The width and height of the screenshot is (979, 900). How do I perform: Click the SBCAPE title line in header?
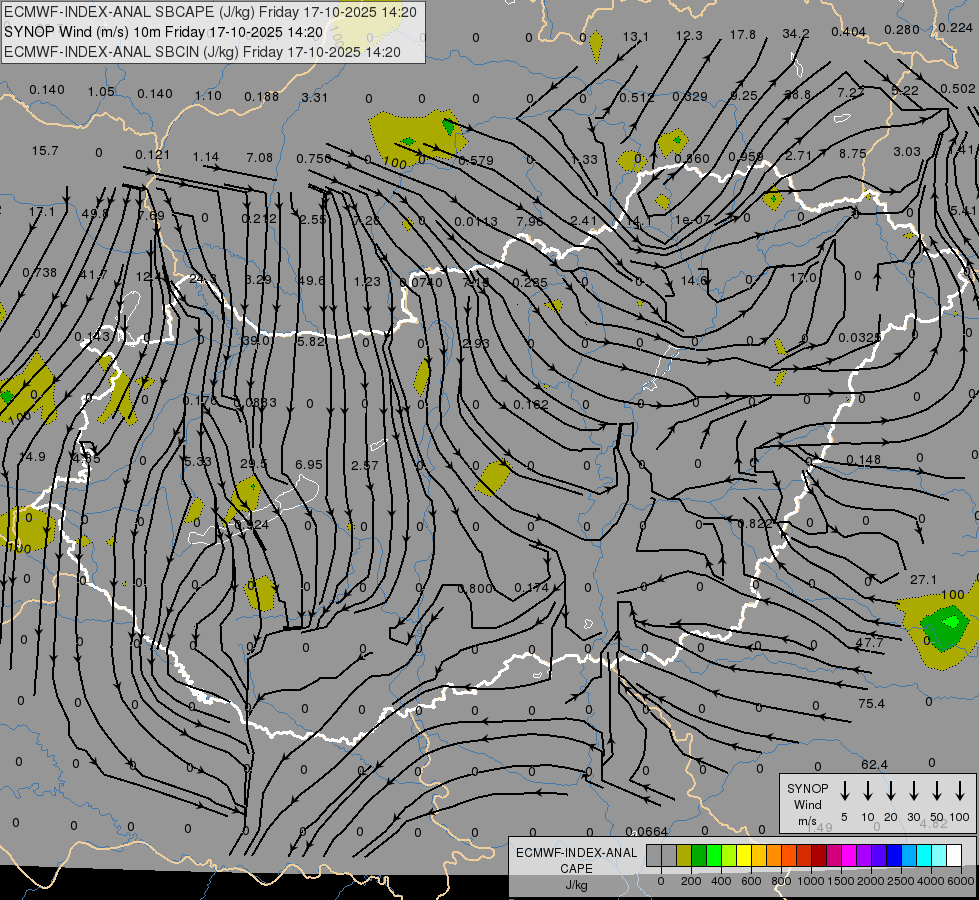(x=210, y=12)
